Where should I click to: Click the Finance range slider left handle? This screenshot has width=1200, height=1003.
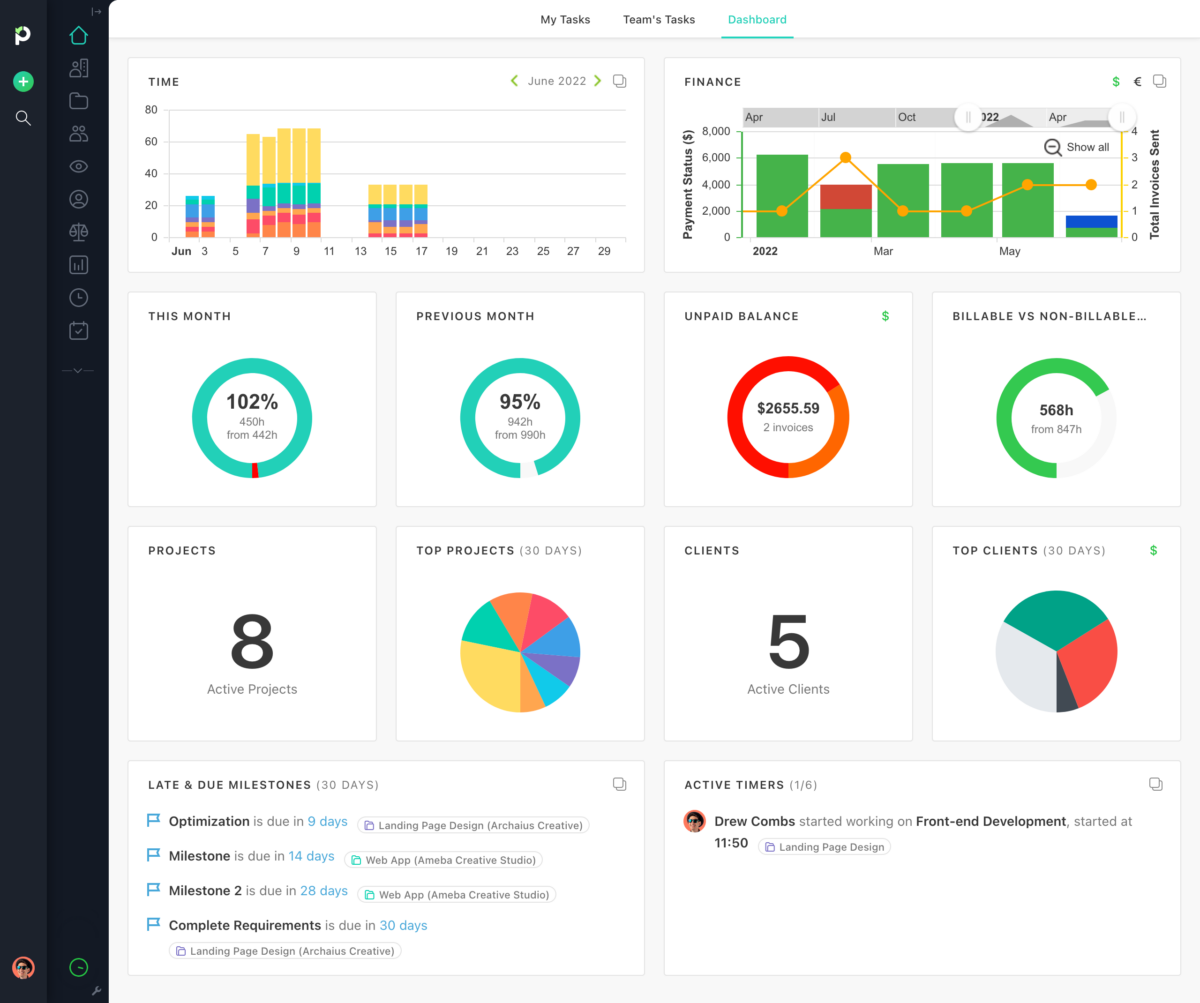[x=967, y=117]
